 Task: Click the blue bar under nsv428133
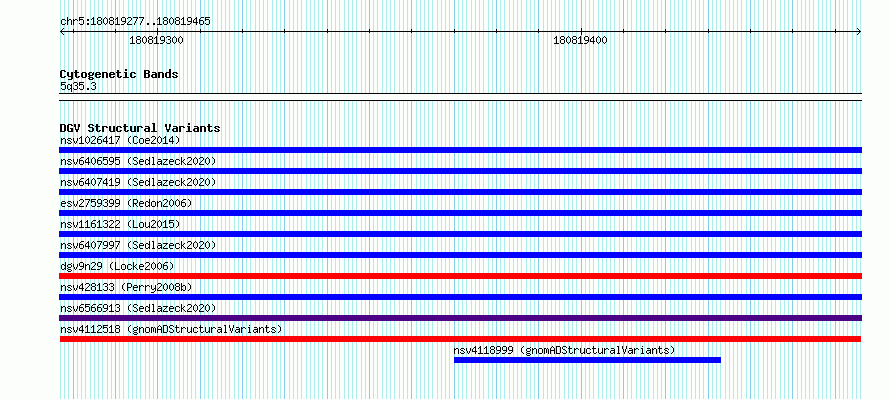460,297
